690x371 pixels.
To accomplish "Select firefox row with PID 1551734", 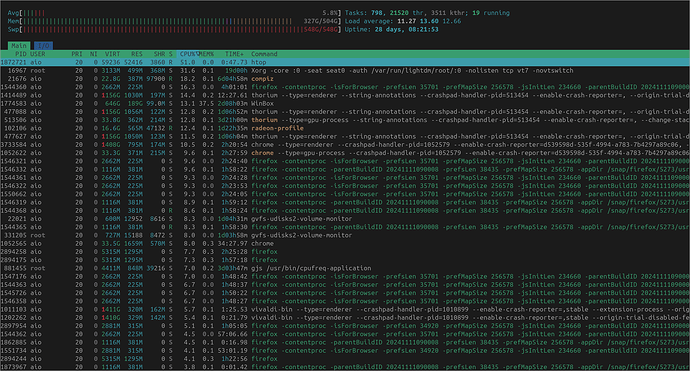I will [345, 351].
